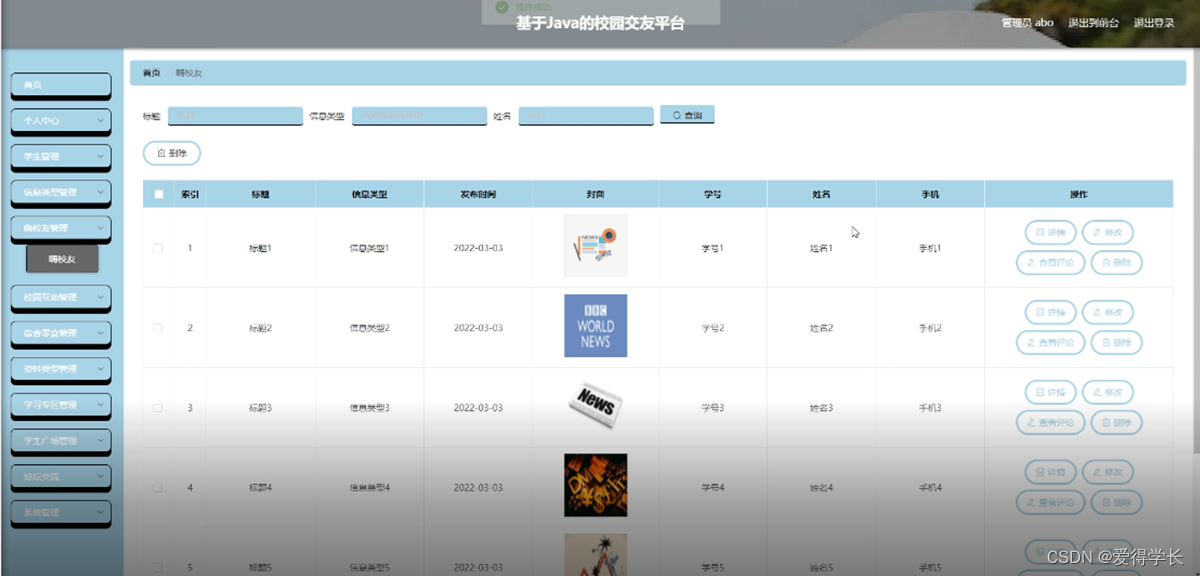Open 详情 for the row 标题2
This screenshot has height=576, width=1200.
pyautogui.click(x=1051, y=312)
